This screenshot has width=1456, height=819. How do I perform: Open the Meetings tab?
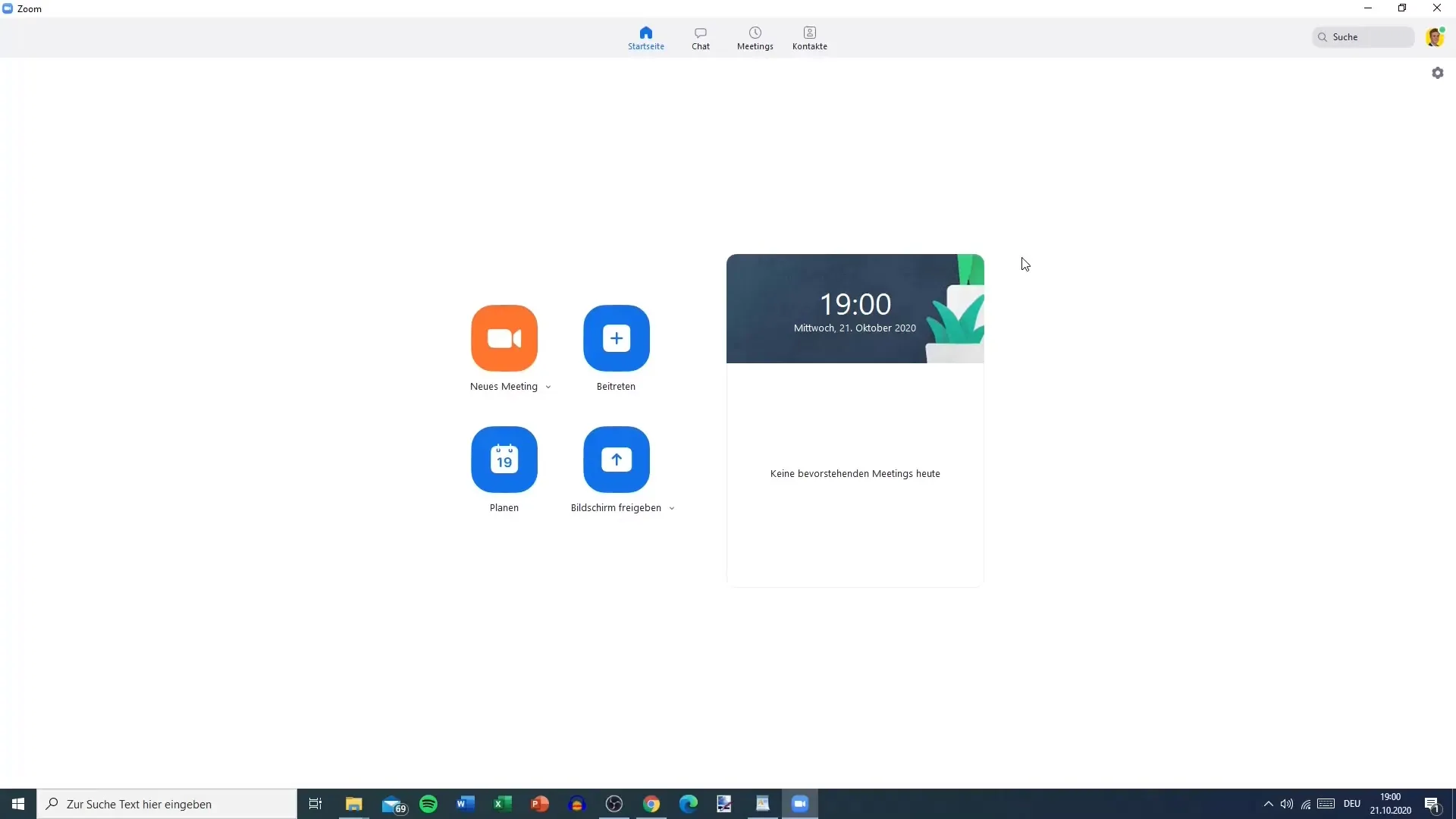pos(755,37)
